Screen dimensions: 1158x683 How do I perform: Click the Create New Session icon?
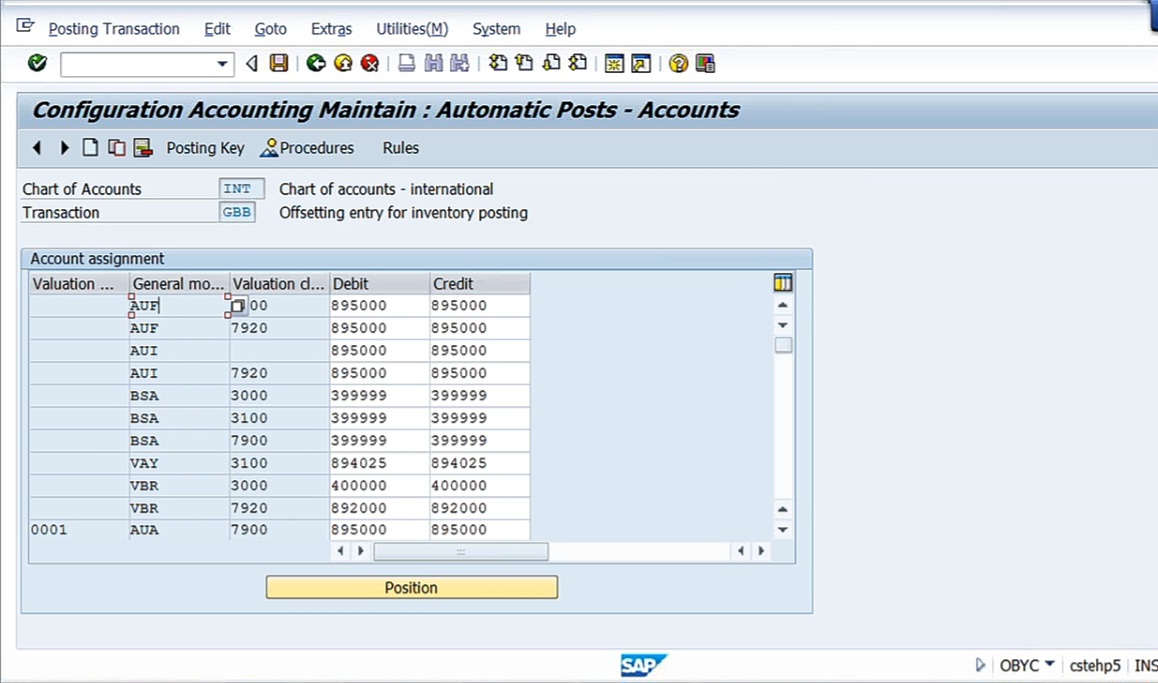[614, 64]
